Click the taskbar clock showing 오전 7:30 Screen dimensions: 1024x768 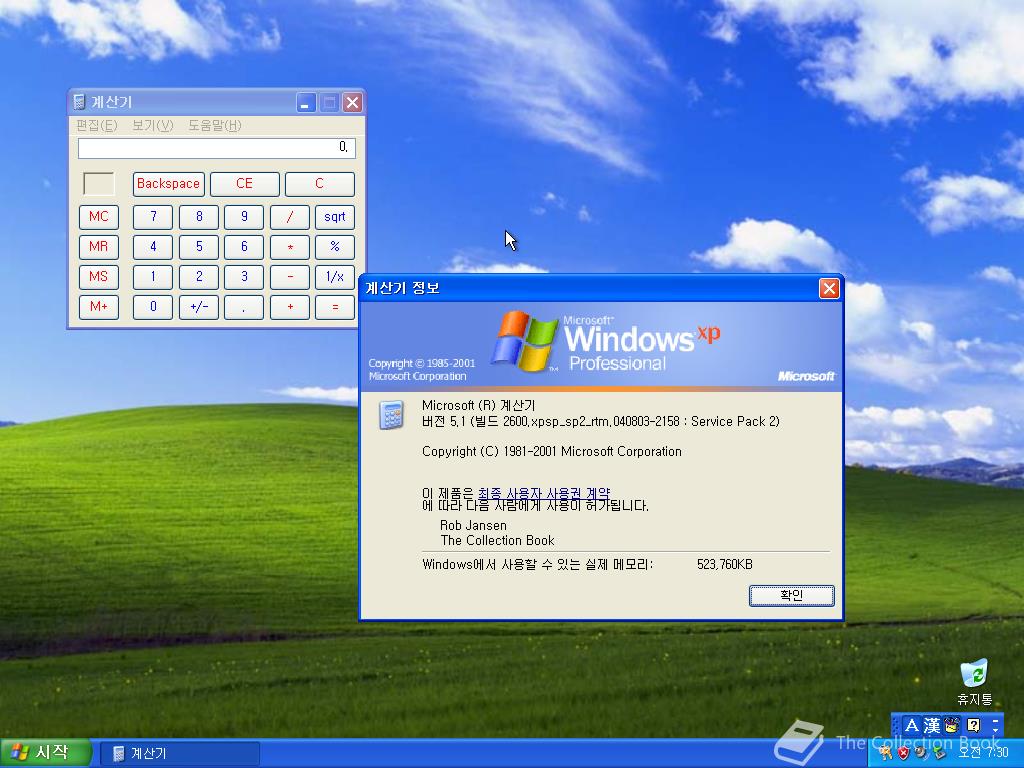984,753
